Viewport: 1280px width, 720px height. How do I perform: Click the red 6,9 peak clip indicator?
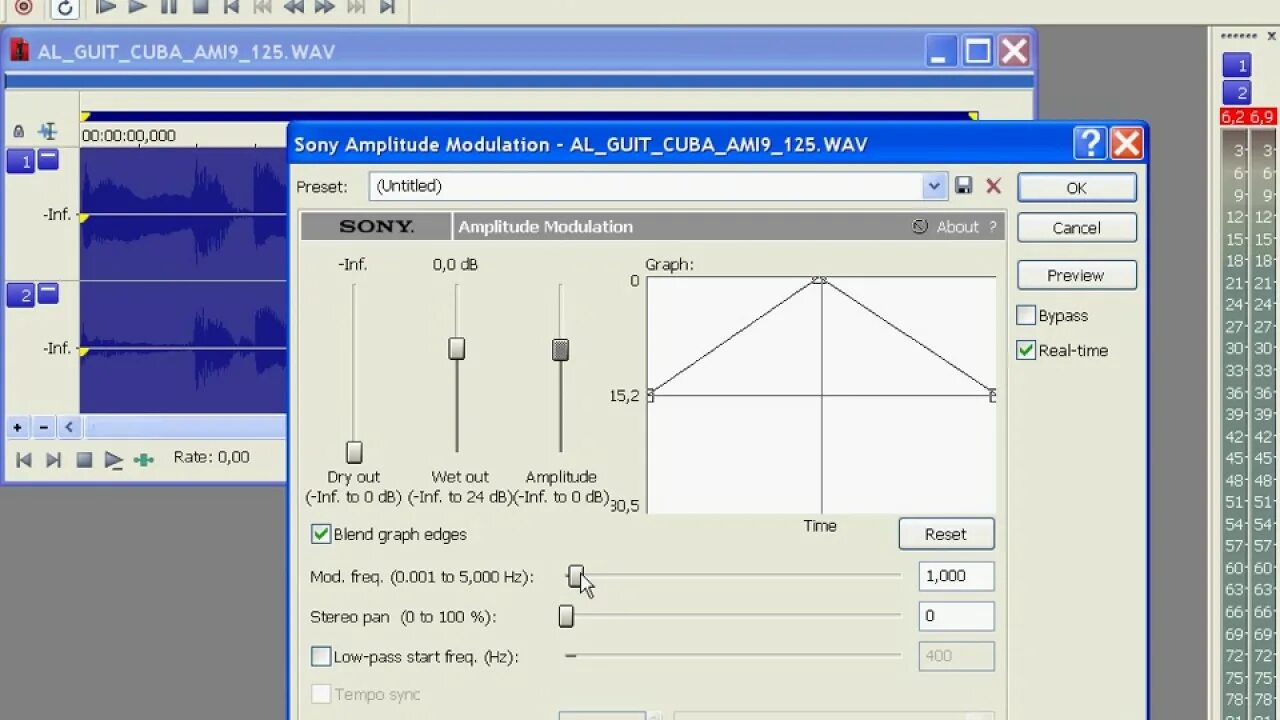point(1261,117)
